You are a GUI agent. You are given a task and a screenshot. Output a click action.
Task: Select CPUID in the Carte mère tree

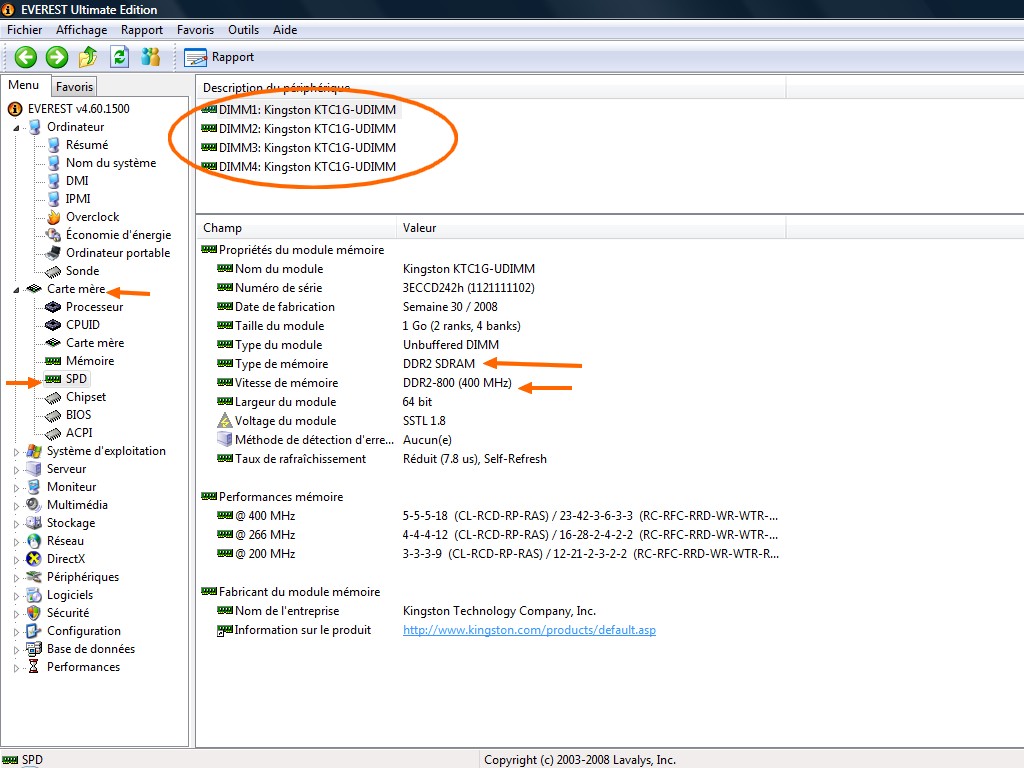point(82,325)
